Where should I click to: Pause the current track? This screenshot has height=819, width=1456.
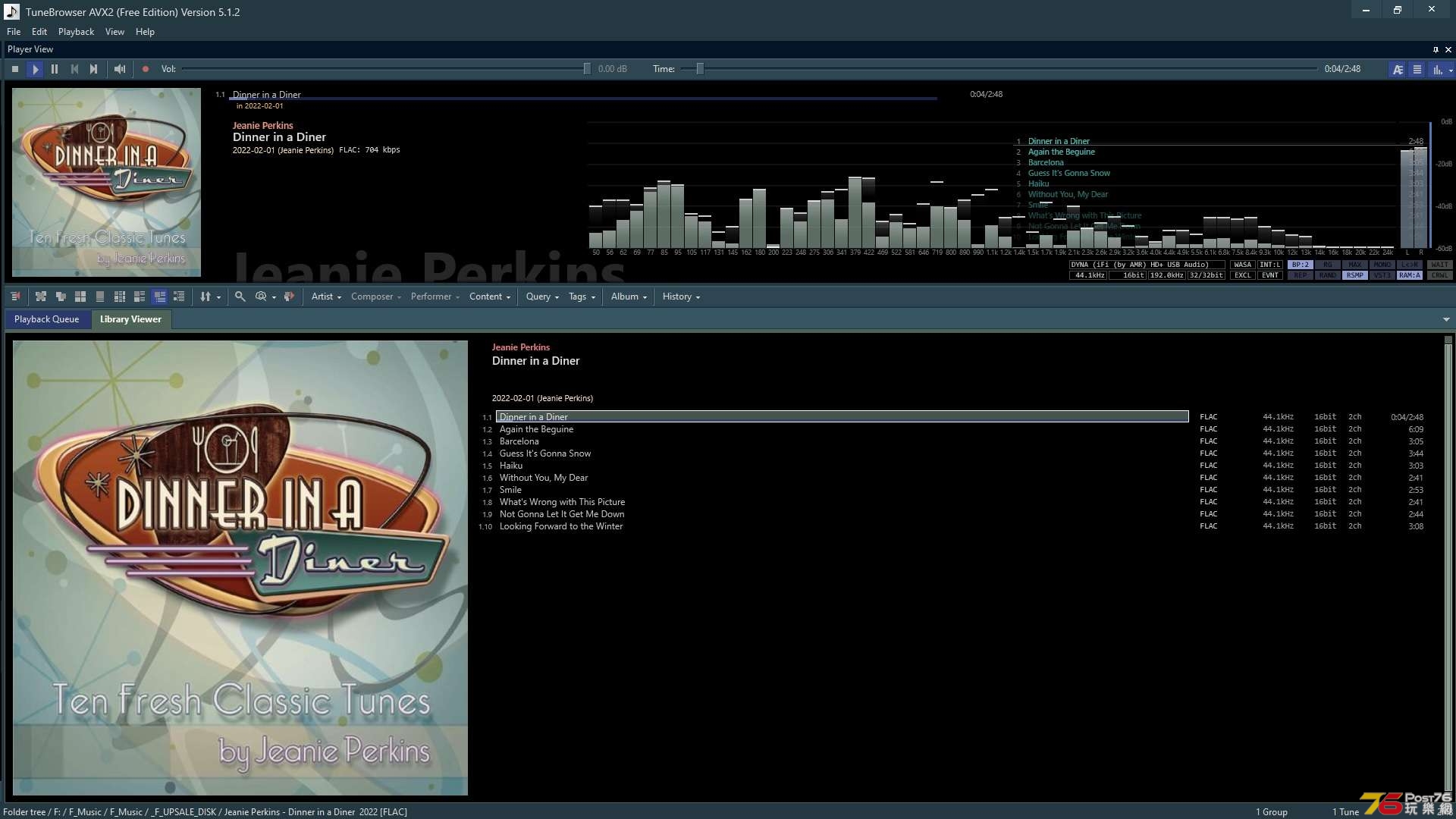pos(55,69)
